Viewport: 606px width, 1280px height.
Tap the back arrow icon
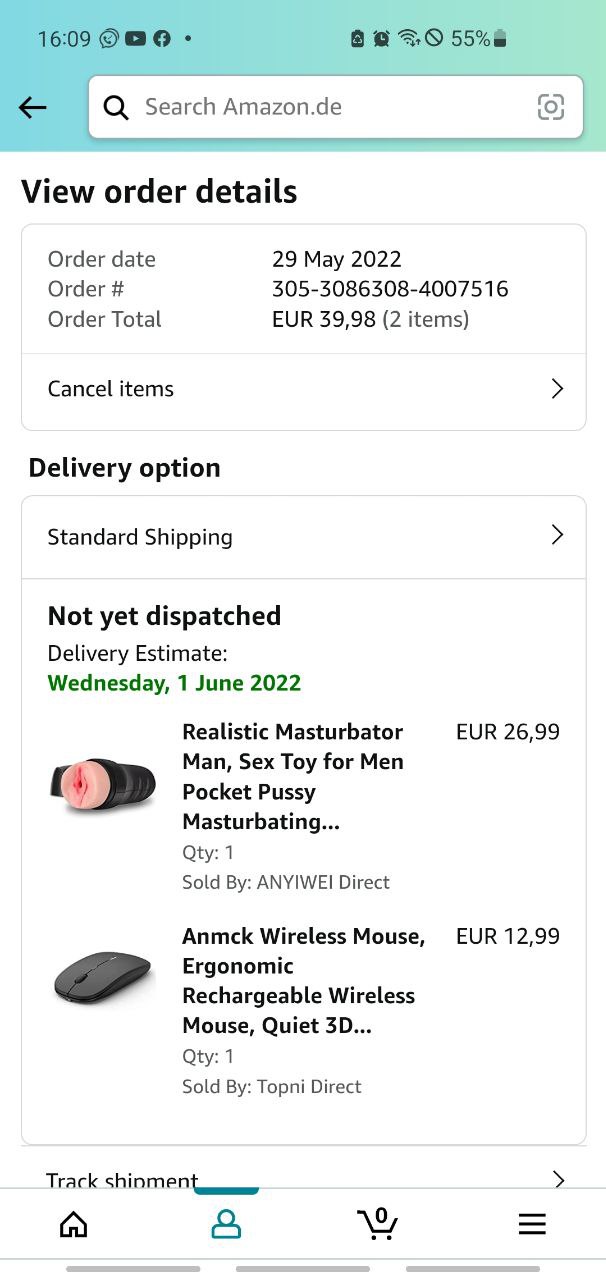[x=33, y=107]
